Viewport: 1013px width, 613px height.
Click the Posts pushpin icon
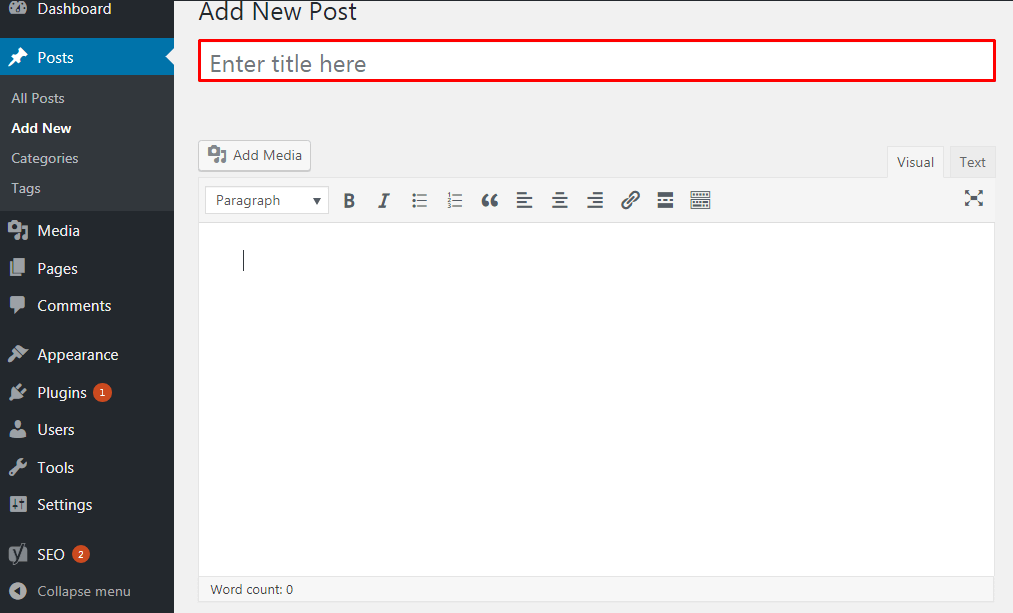[18, 57]
